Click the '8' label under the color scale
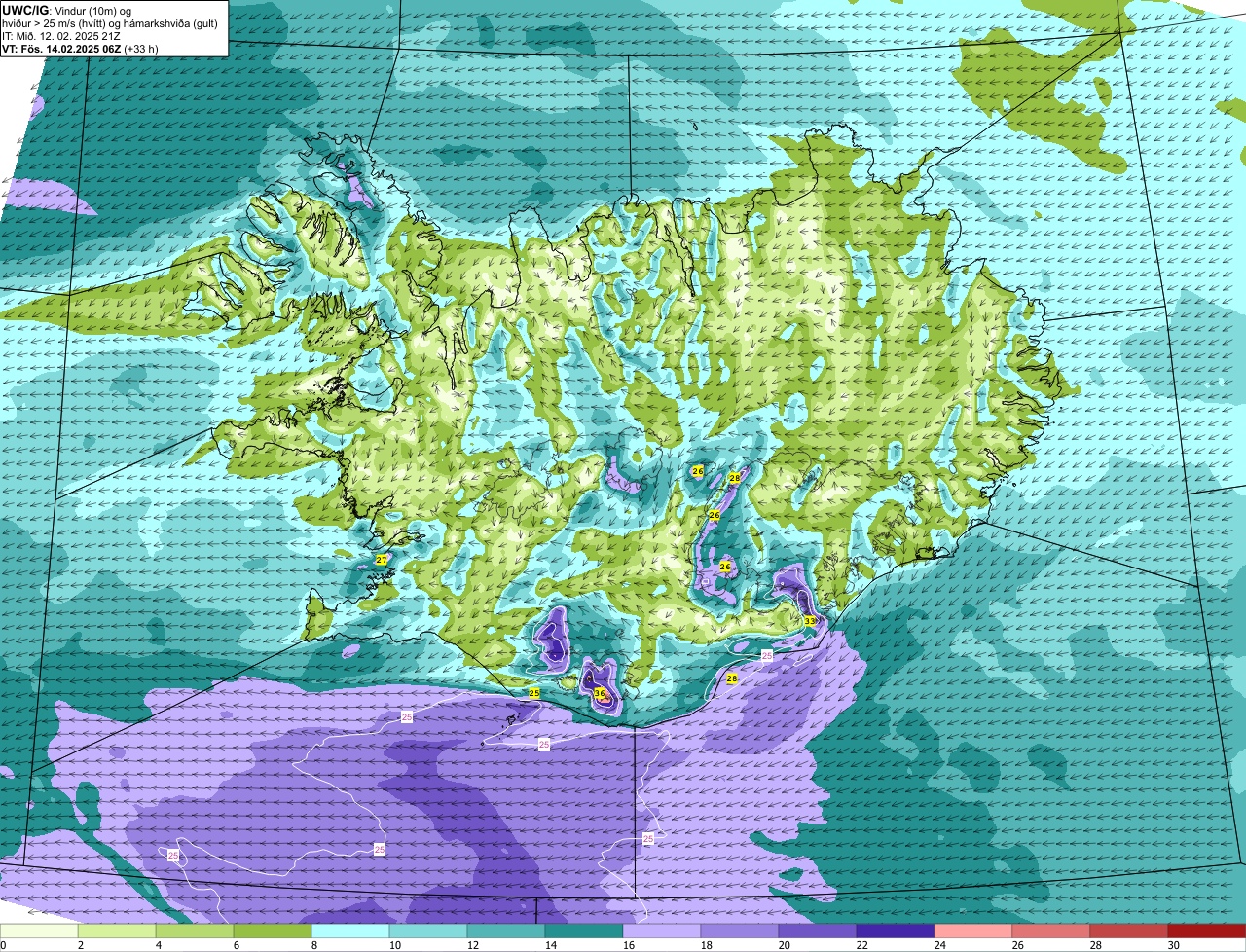Image resolution: width=1246 pixels, height=952 pixels. click(x=313, y=945)
